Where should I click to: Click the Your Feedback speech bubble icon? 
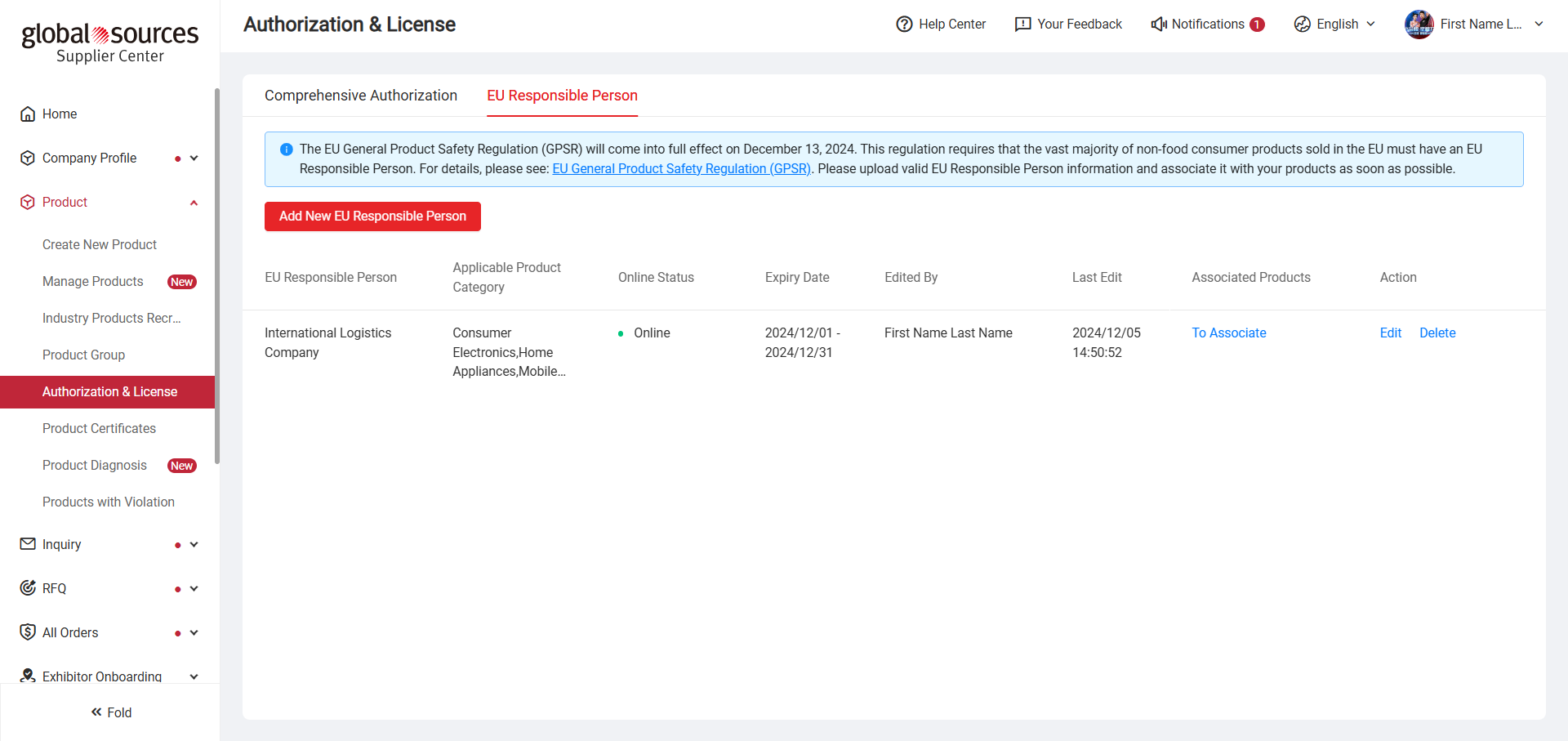(x=1022, y=25)
